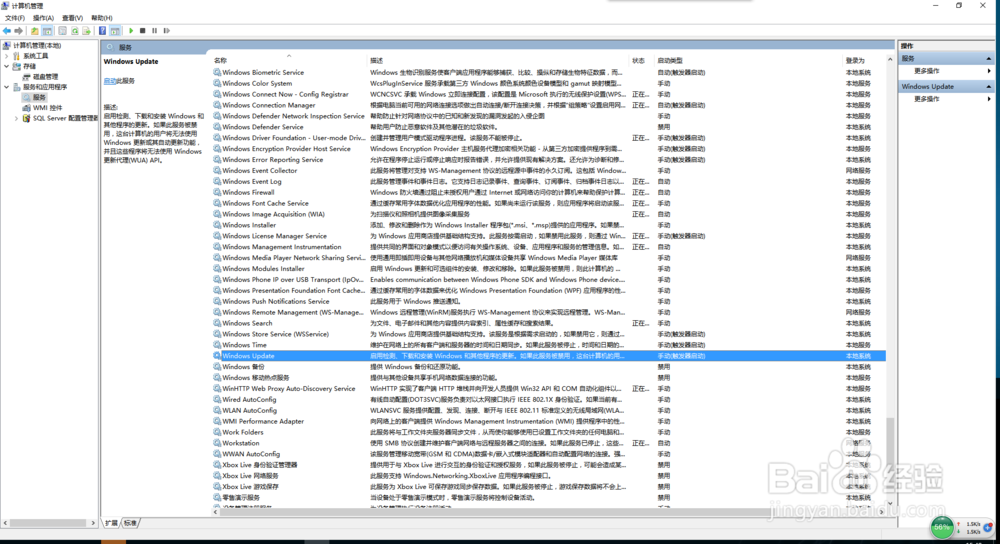Viewport: 1000px width, 544px height.
Task: Collapse the Windows Update actions section
Action: tap(989, 87)
